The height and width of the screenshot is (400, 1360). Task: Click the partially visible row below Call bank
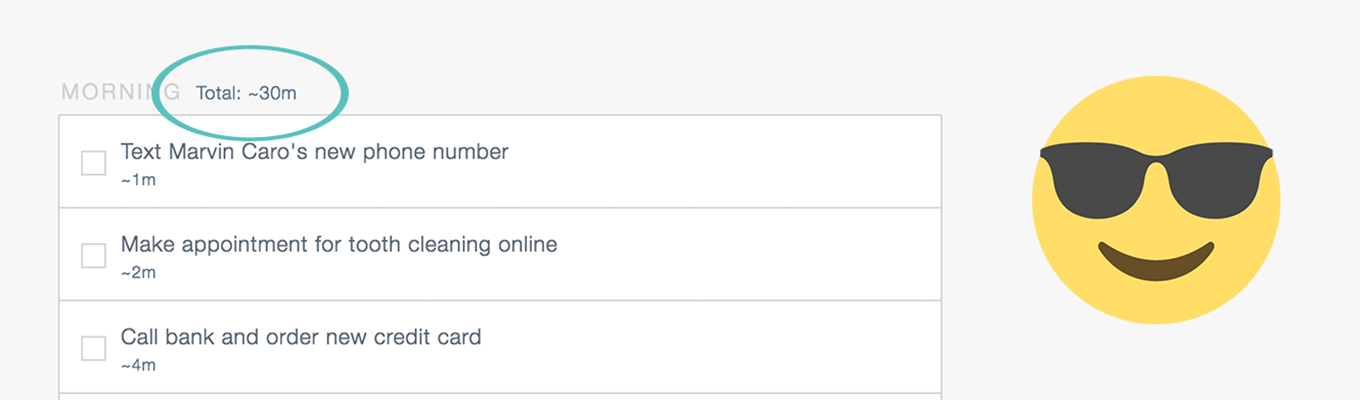(x=500, y=397)
